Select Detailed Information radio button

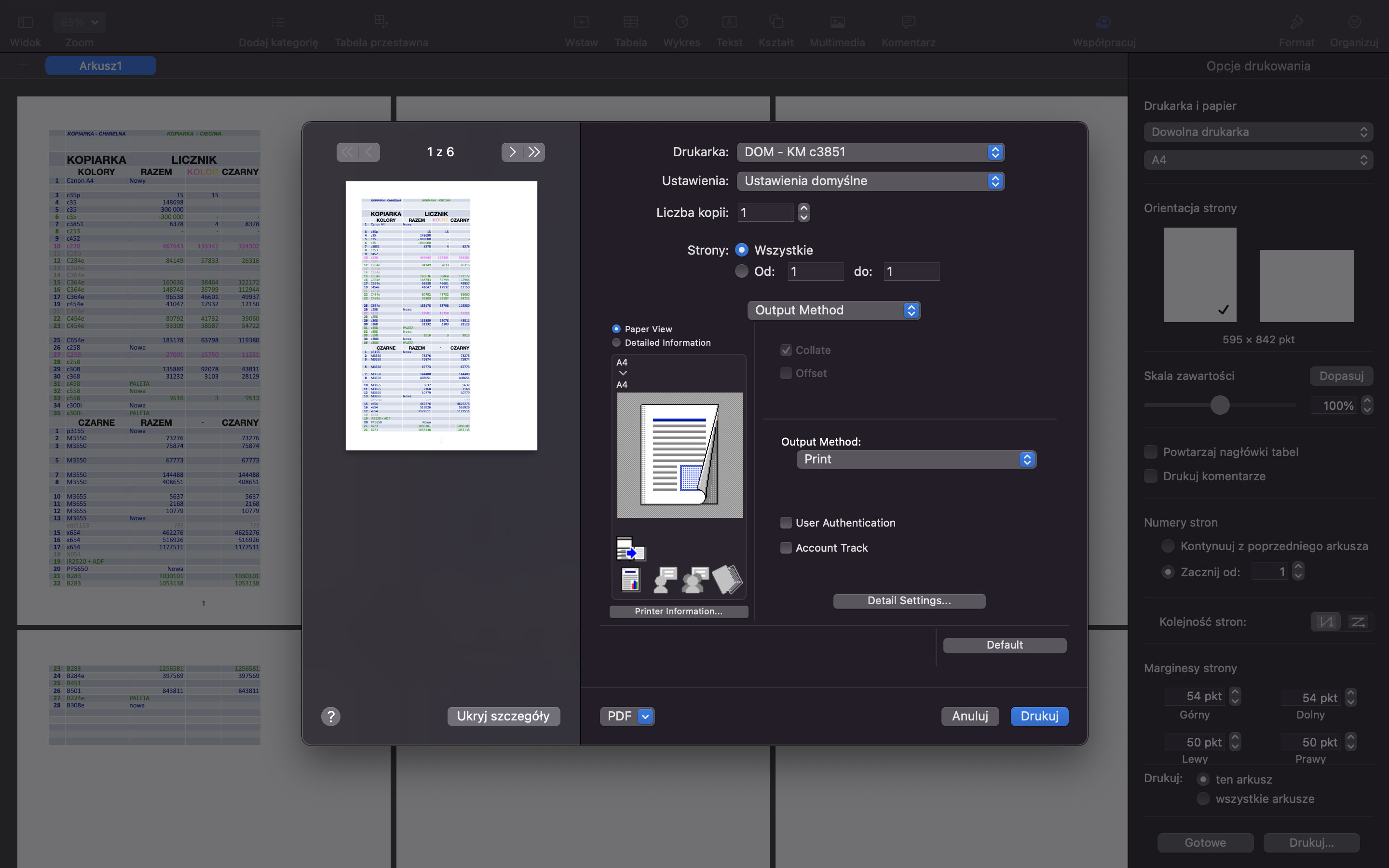pyautogui.click(x=616, y=343)
